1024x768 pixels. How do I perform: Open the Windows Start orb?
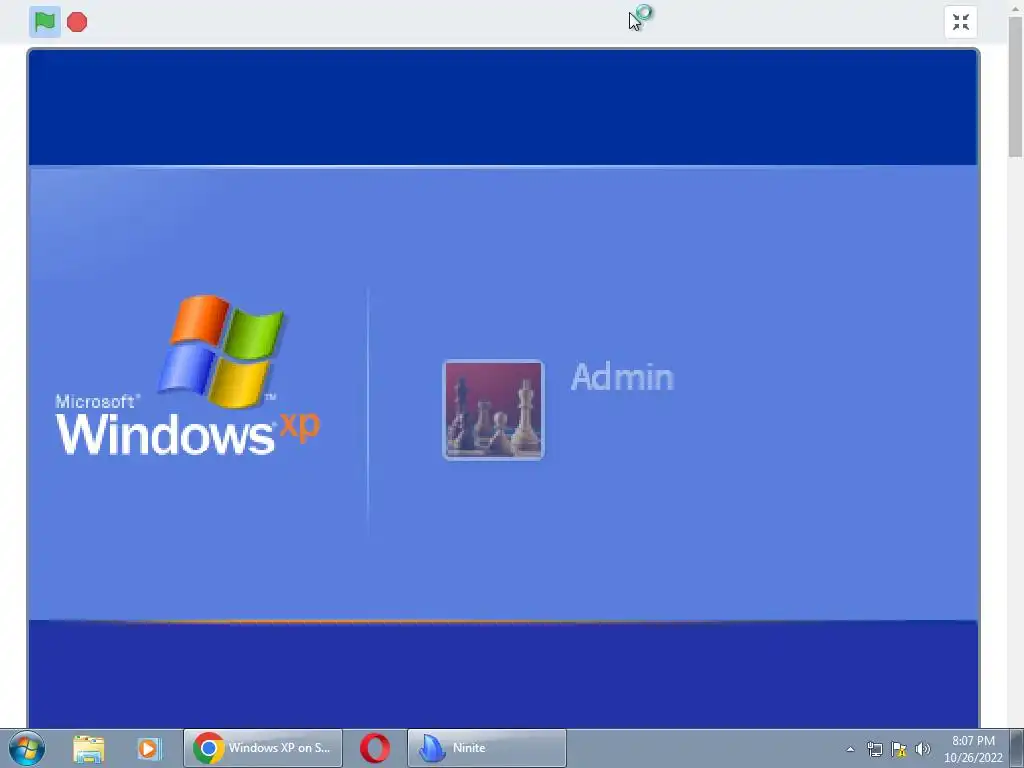click(27, 748)
